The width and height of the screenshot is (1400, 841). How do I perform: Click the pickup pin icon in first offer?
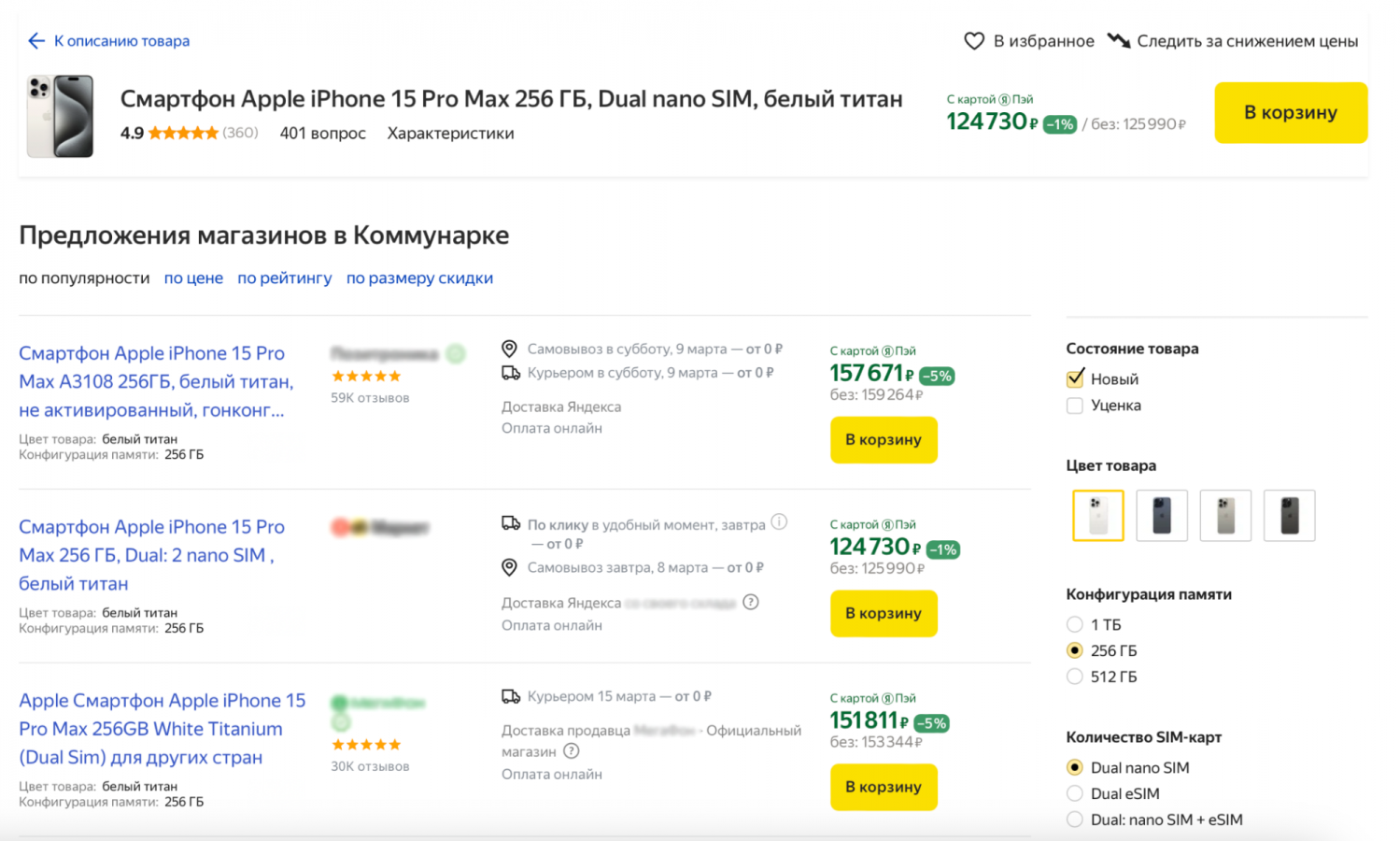[510, 349]
